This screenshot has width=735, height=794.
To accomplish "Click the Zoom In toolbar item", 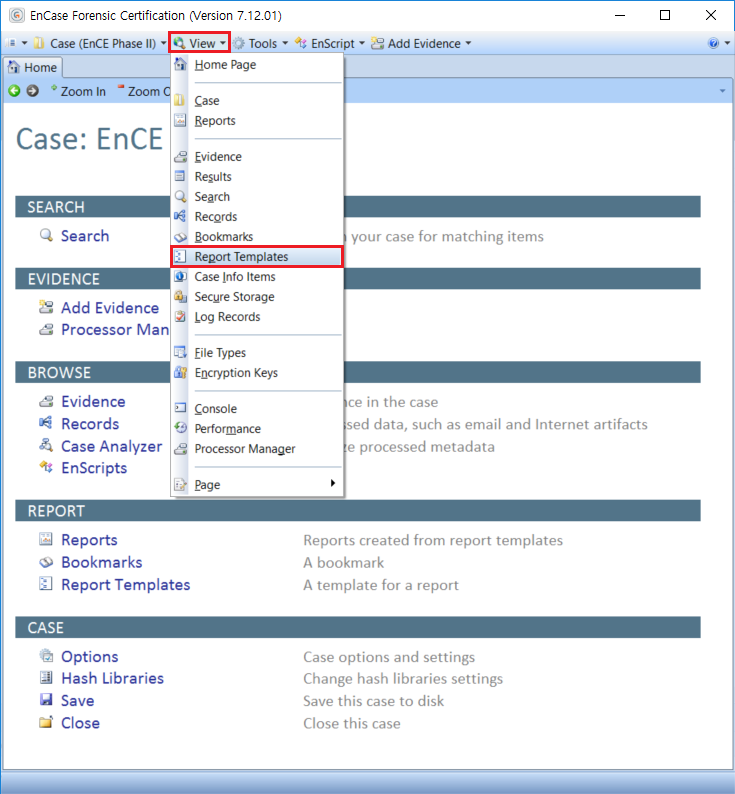I will coord(78,91).
